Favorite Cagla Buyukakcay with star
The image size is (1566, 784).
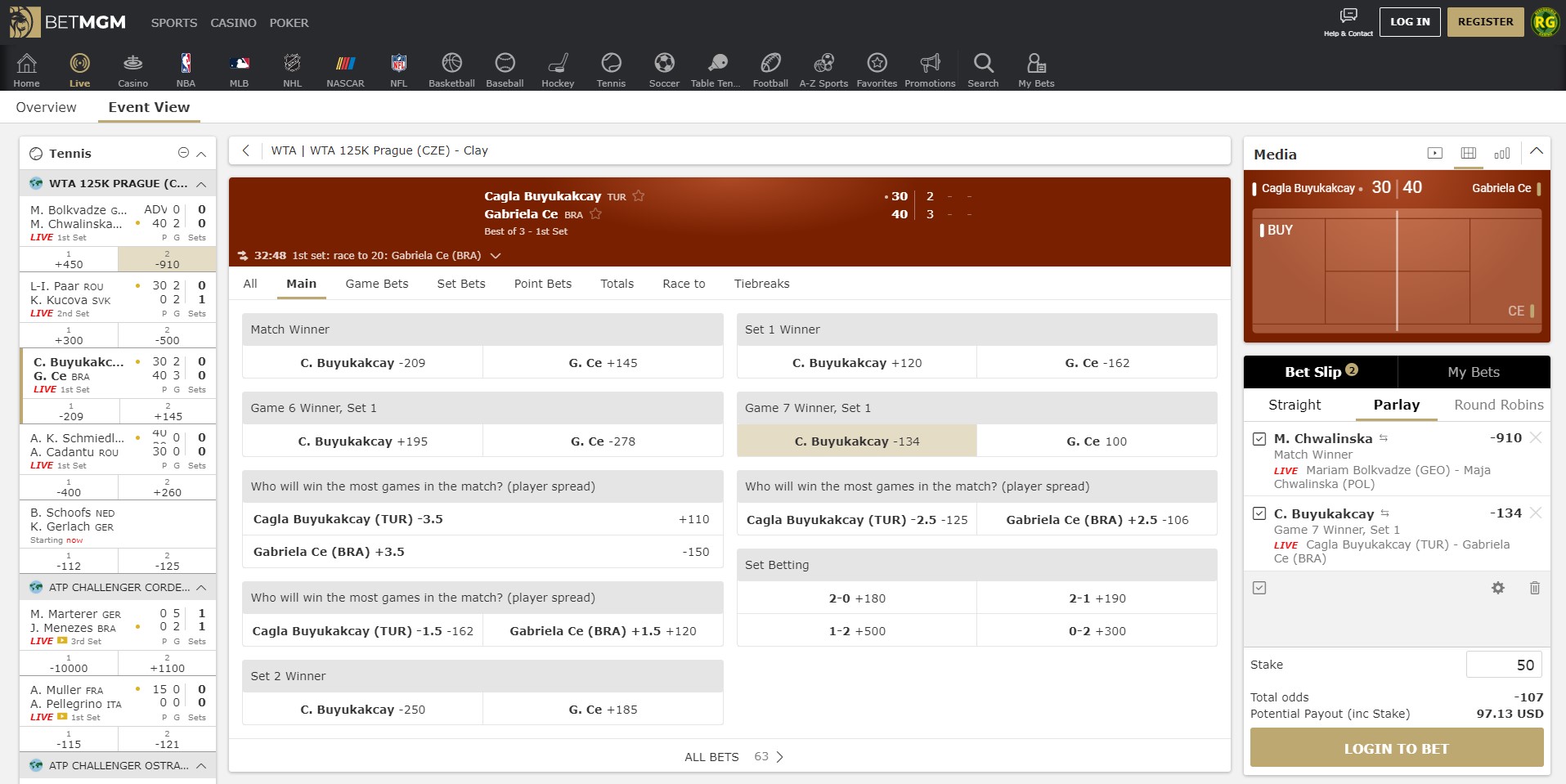coord(639,196)
